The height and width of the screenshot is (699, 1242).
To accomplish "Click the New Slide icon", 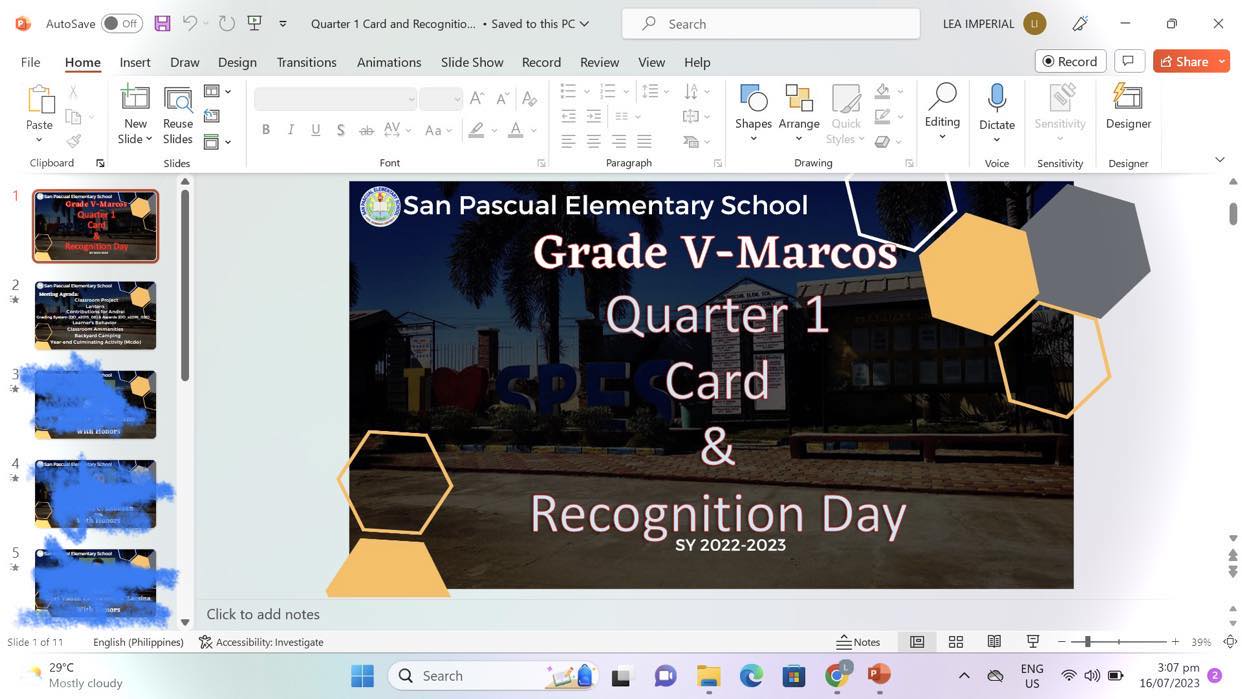I will [x=135, y=100].
